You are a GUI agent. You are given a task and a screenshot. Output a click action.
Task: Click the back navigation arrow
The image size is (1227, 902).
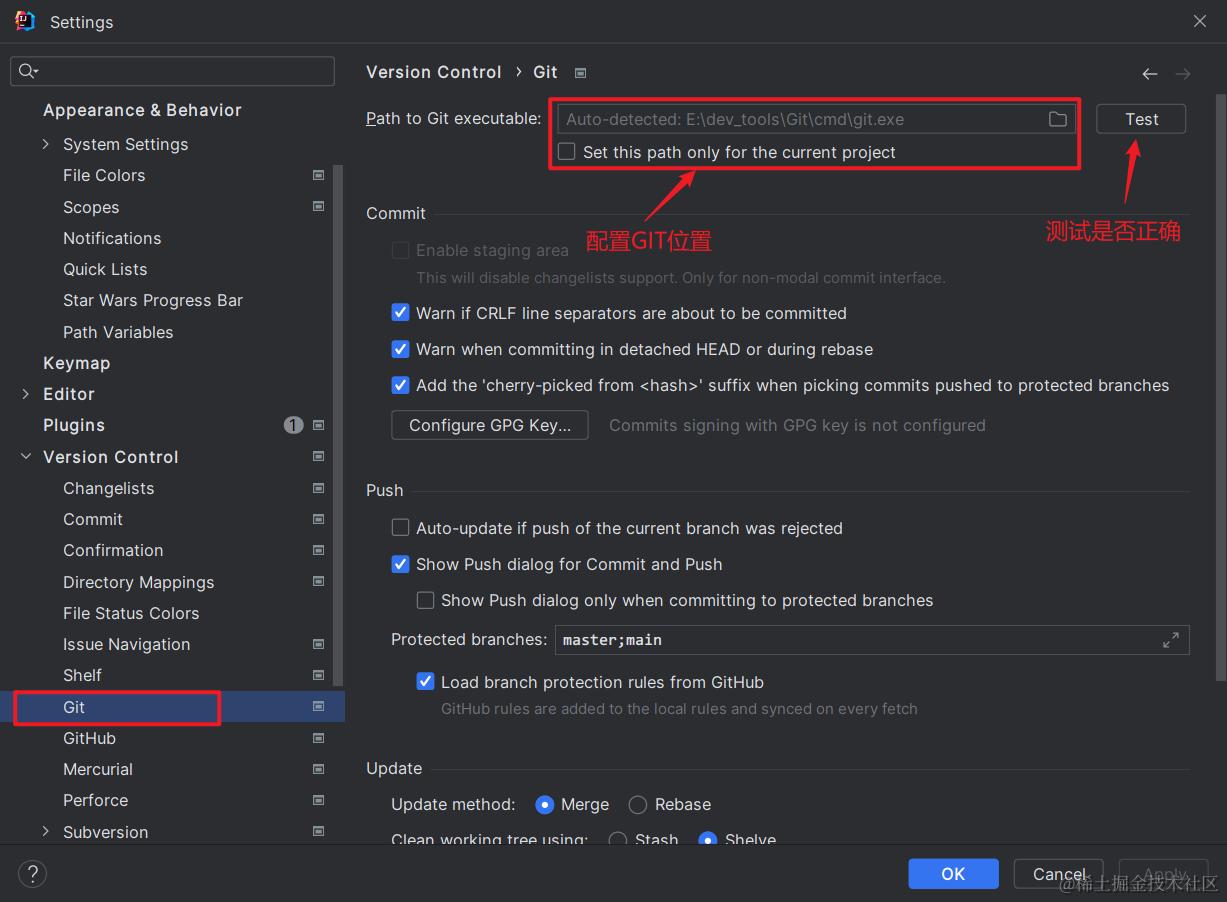(1150, 74)
